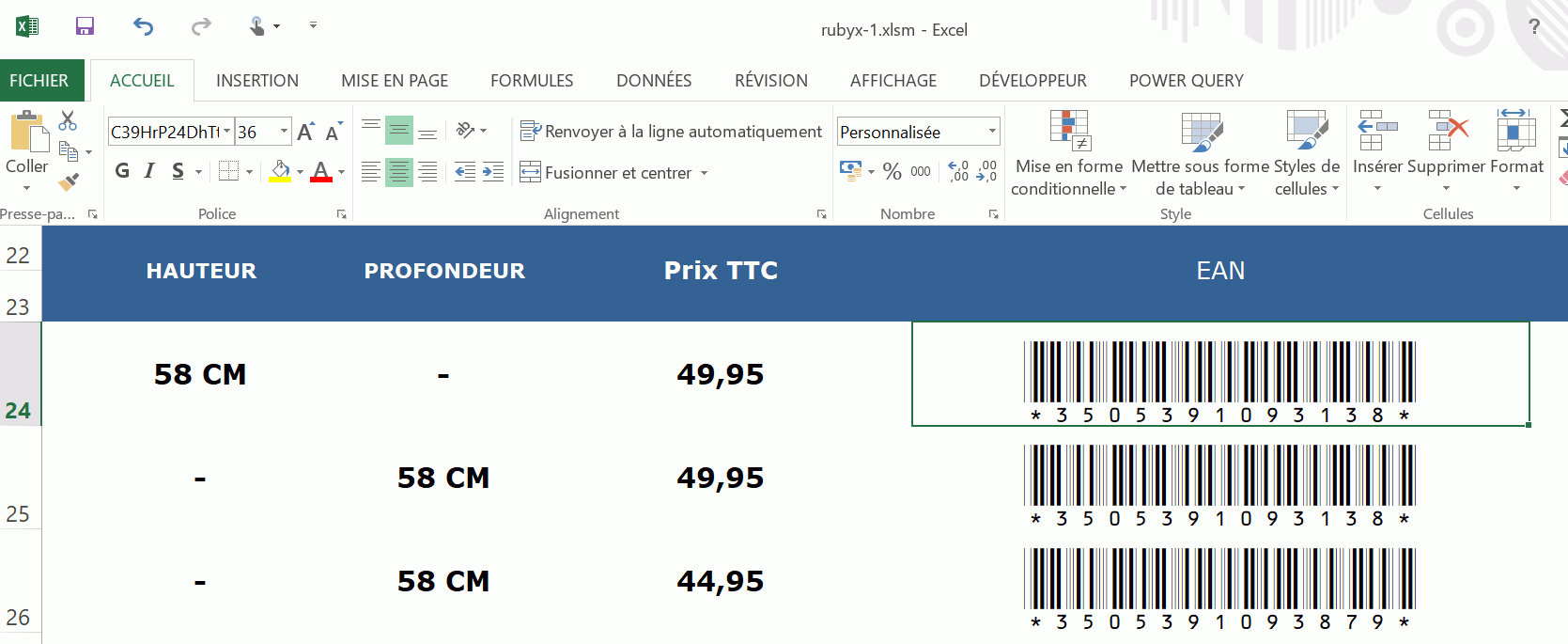Open the Fusionner et centrer dropdown arrow
The width and height of the screenshot is (1568, 644).
pyautogui.click(x=704, y=173)
